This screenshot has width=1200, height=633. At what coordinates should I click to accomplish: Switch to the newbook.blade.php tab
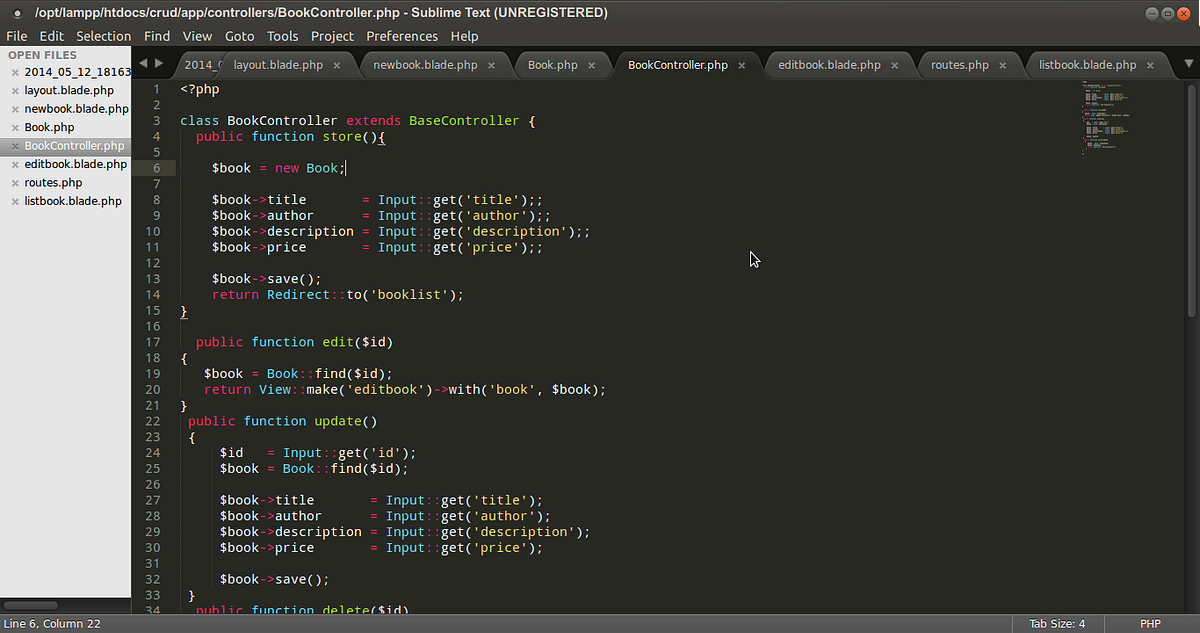pos(428,64)
